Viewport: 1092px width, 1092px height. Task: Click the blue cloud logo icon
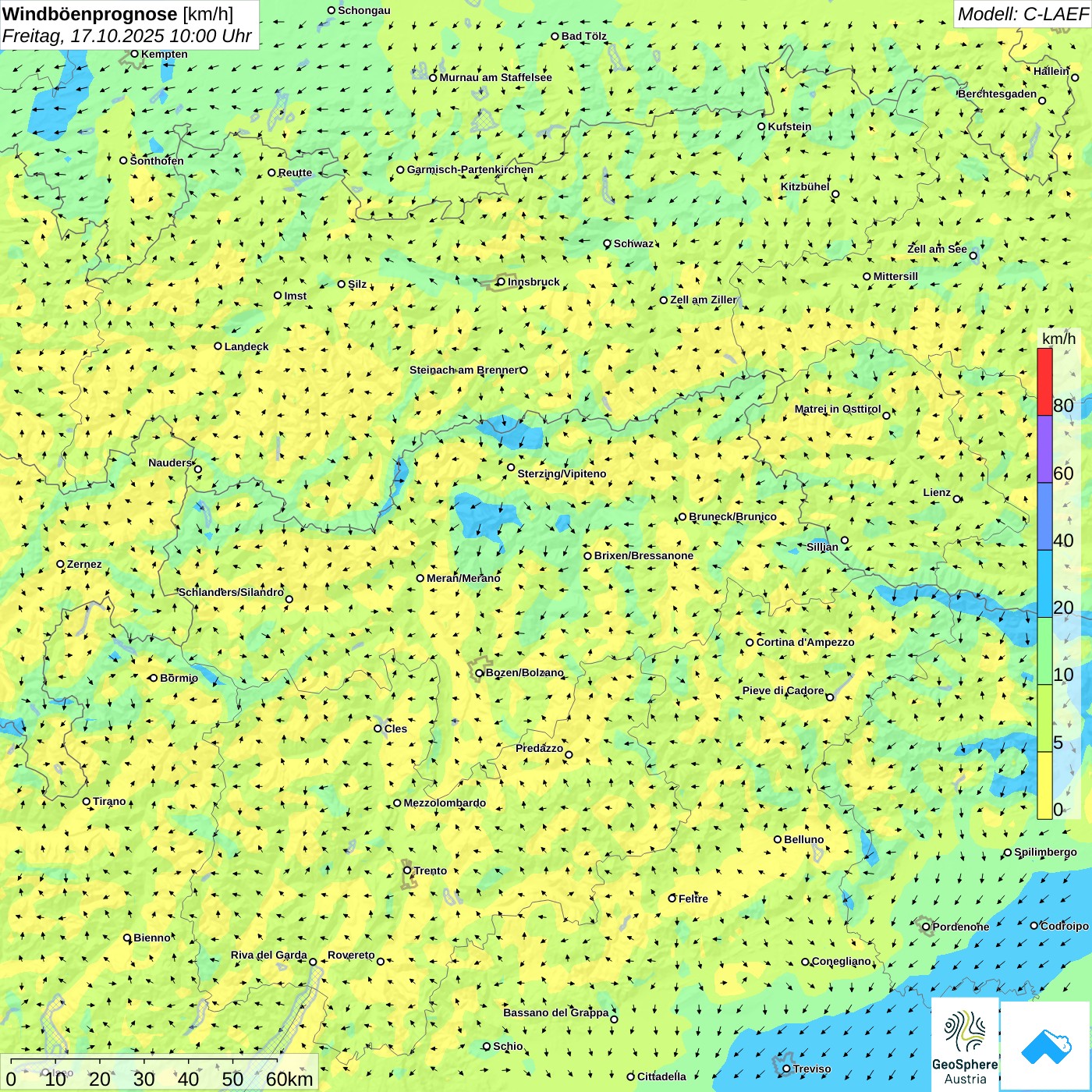click(x=1046, y=1047)
